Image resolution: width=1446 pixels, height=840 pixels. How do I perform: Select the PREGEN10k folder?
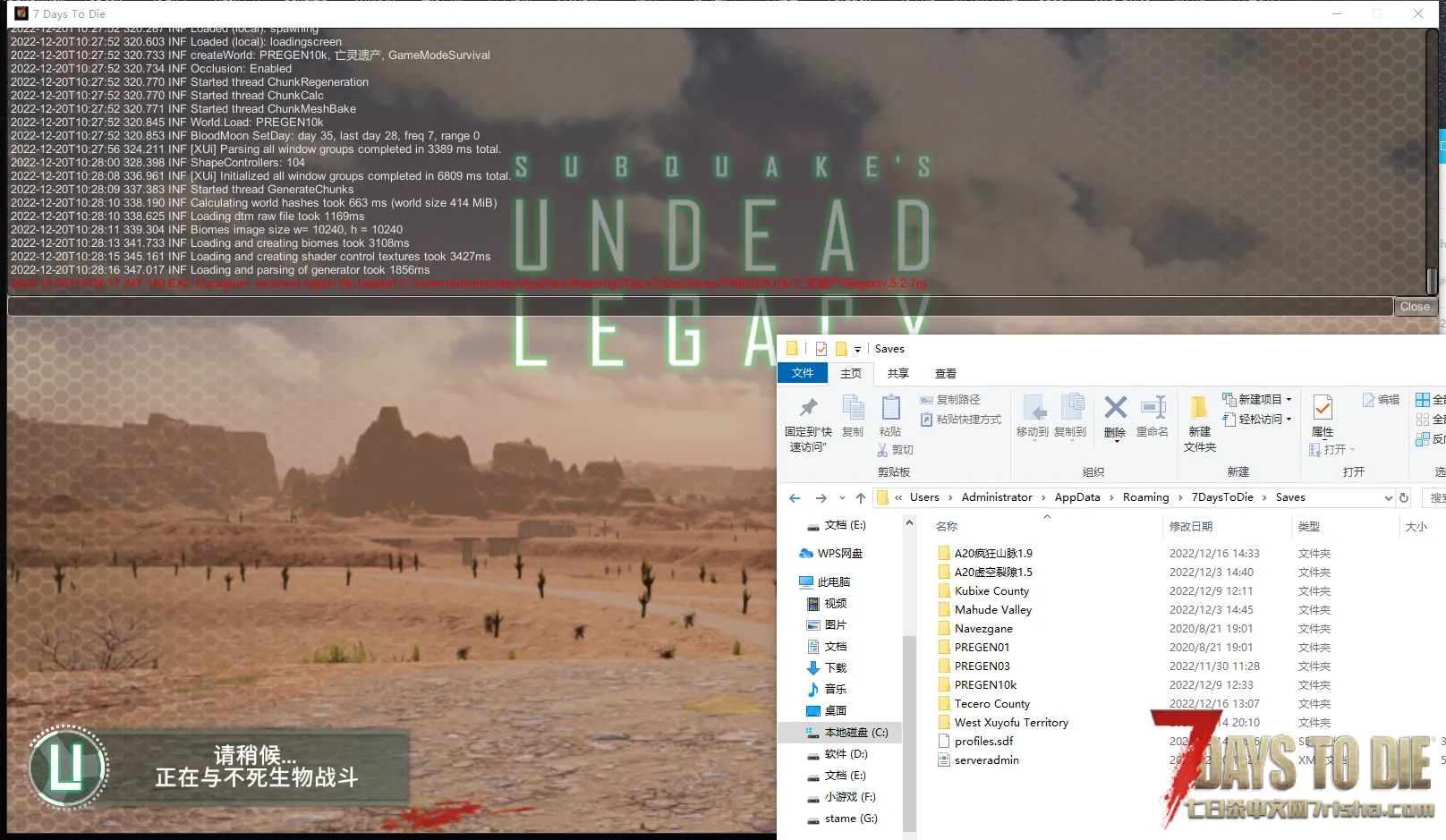[x=985, y=685]
